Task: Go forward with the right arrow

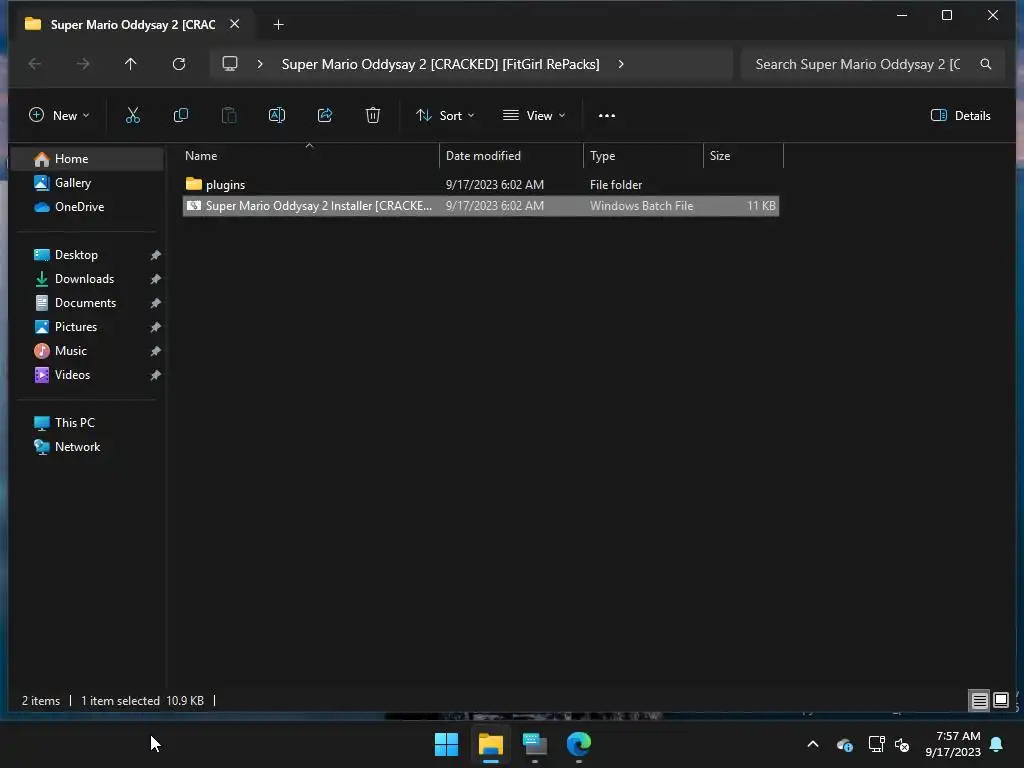Action: pos(83,64)
